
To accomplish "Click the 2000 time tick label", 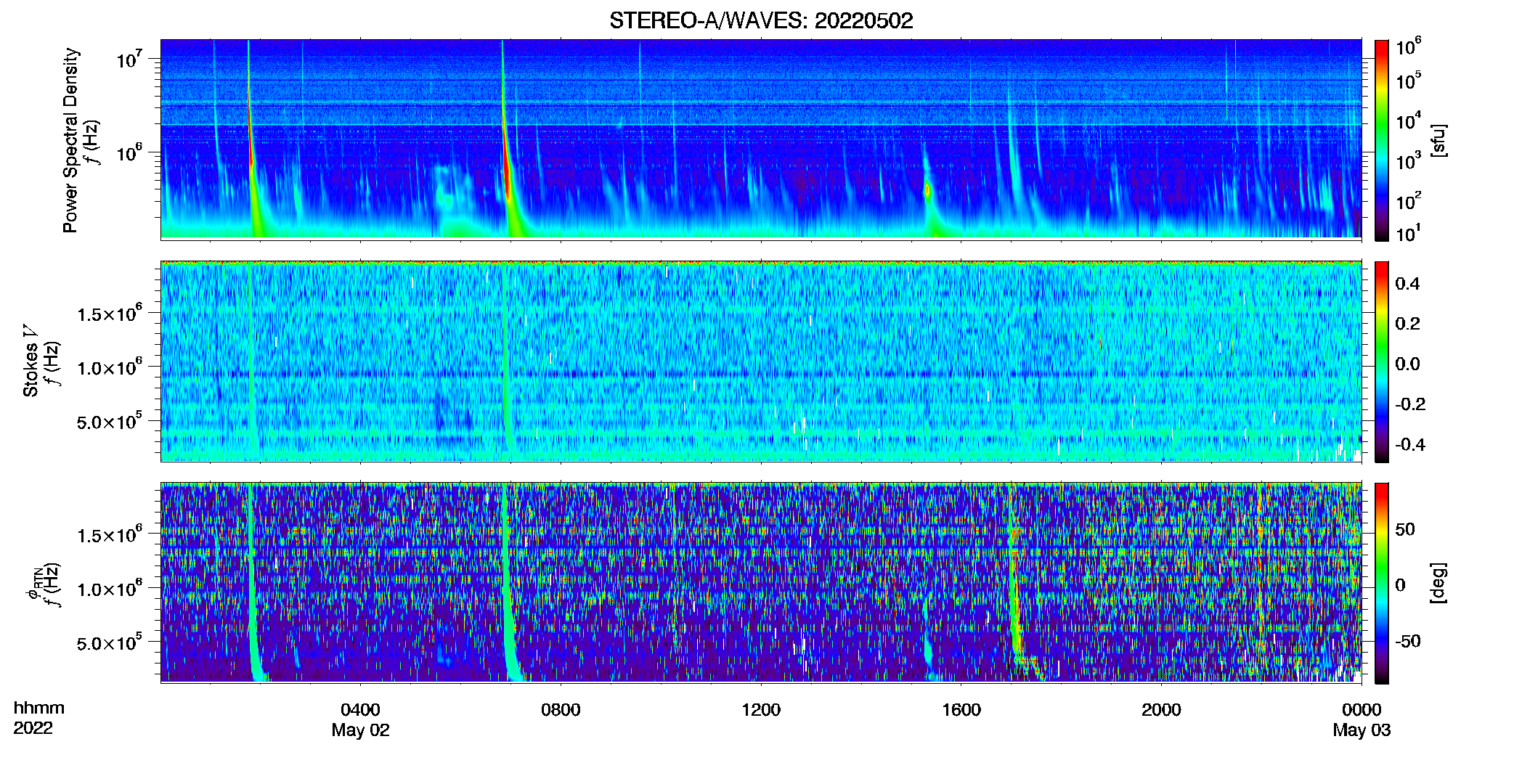I will click(x=1161, y=709).
